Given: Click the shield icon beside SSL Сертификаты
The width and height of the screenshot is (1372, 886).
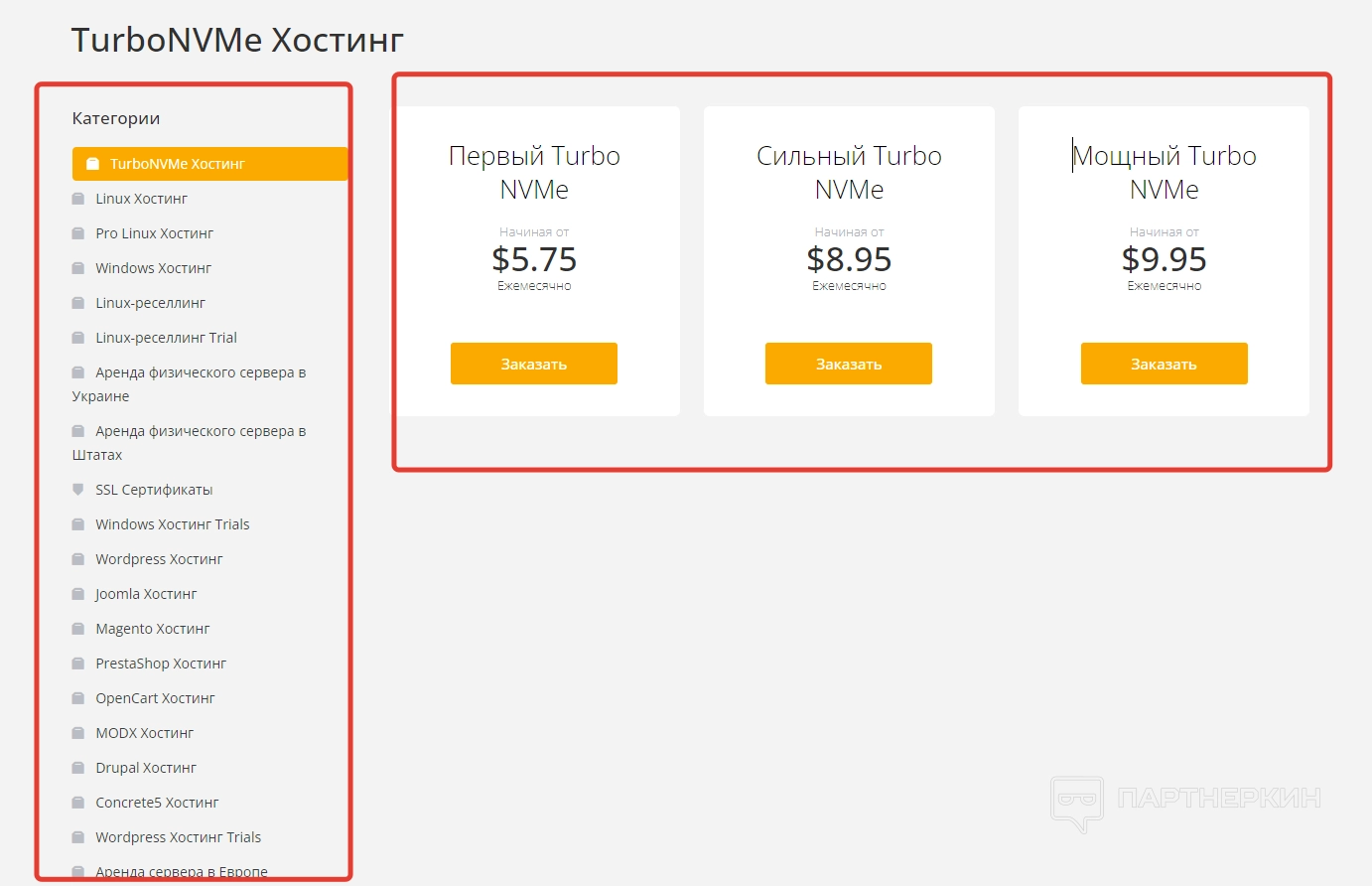Looking at the screenshot, I should [78, 490].
